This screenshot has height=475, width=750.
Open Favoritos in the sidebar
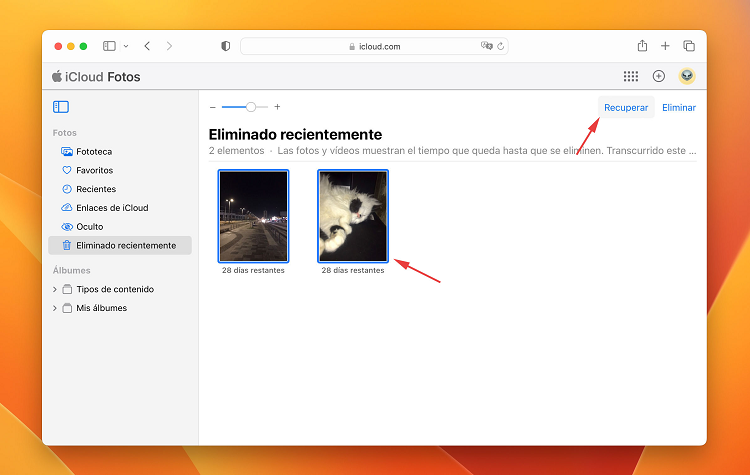(94, 171)
